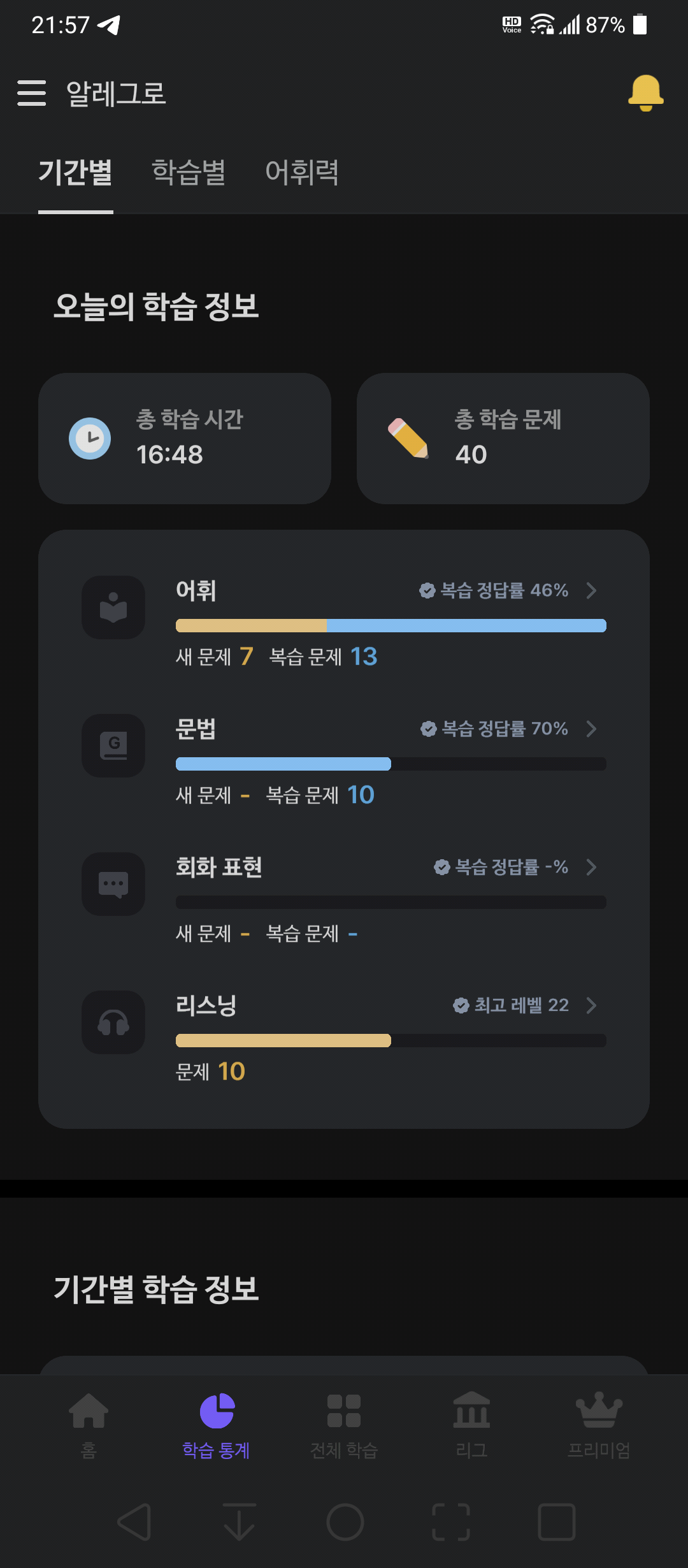Tap the vocabulary (어휘) book icon
Viewport: 688px width, 1568px height.
pos(113,607)
